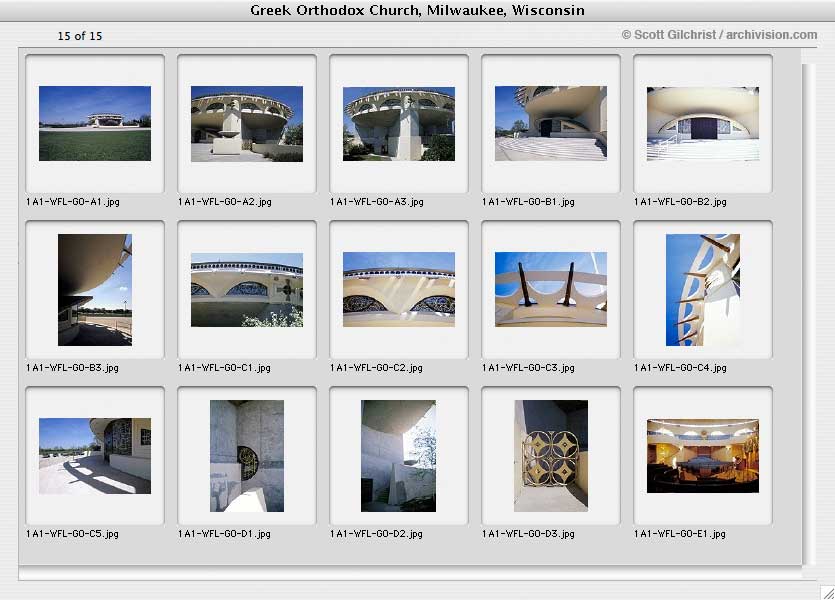Click the filename label 1A1-WFL-GO-B1.jpg

pyautogui.click(x=528, y=202)
